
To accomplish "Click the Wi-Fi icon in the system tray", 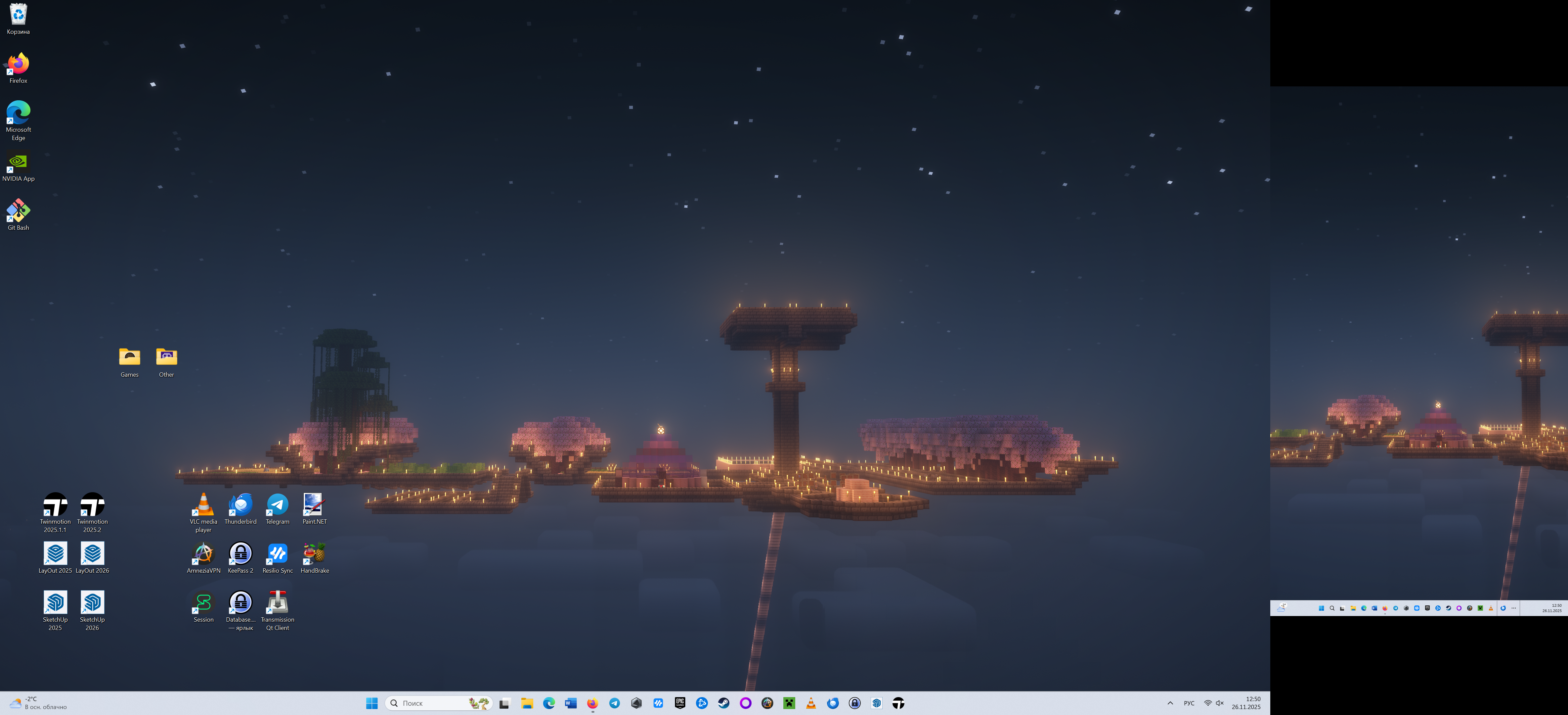I will [x=1208, y=703].
